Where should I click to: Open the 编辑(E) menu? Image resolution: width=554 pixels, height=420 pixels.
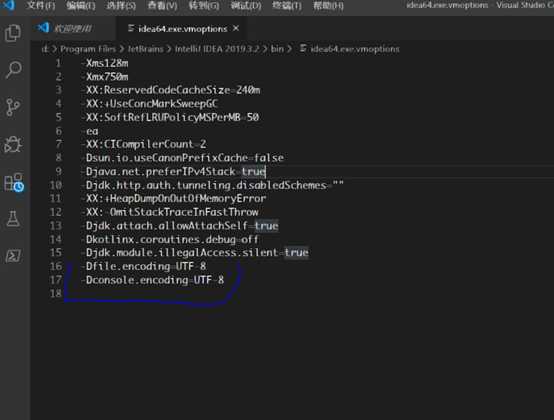click(81, 6)
